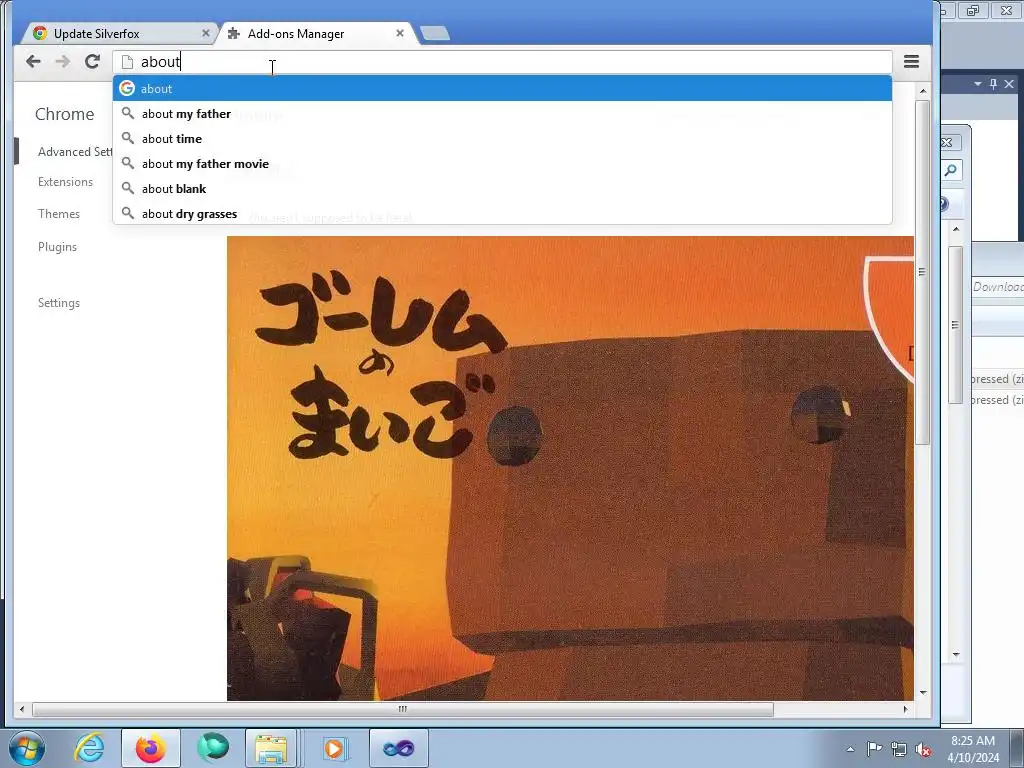
Task: Choose the 'about blank' suggestion
Action: 502,189
